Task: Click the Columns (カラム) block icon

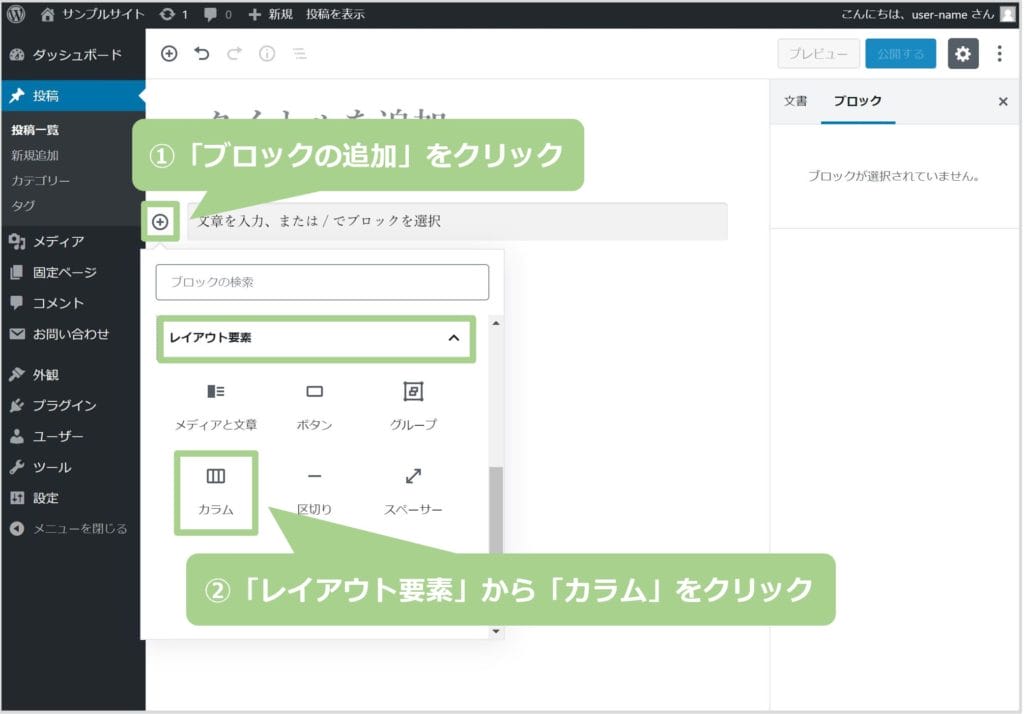Action: click(x=216, y=477)
